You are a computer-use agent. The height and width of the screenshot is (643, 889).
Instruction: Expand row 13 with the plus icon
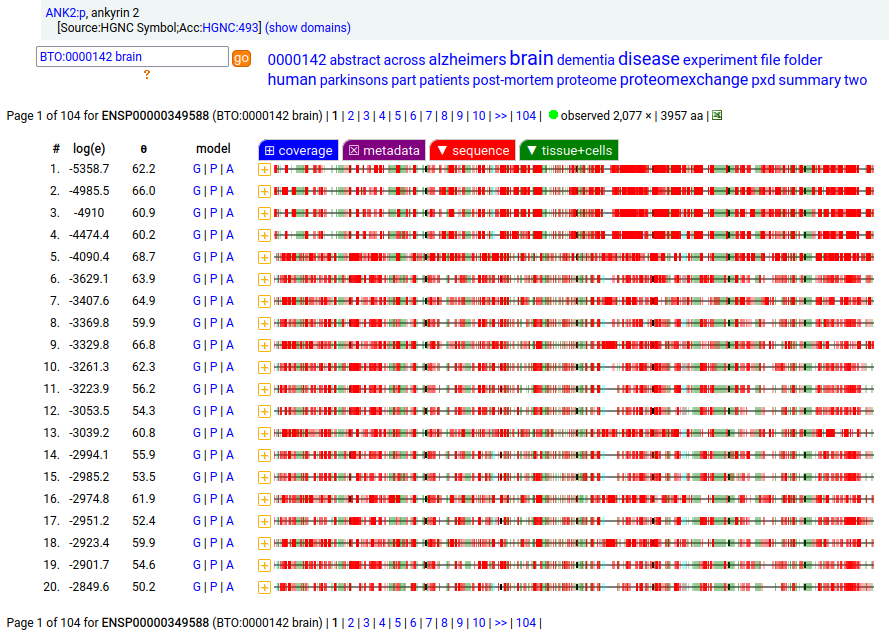coord(264,434)
